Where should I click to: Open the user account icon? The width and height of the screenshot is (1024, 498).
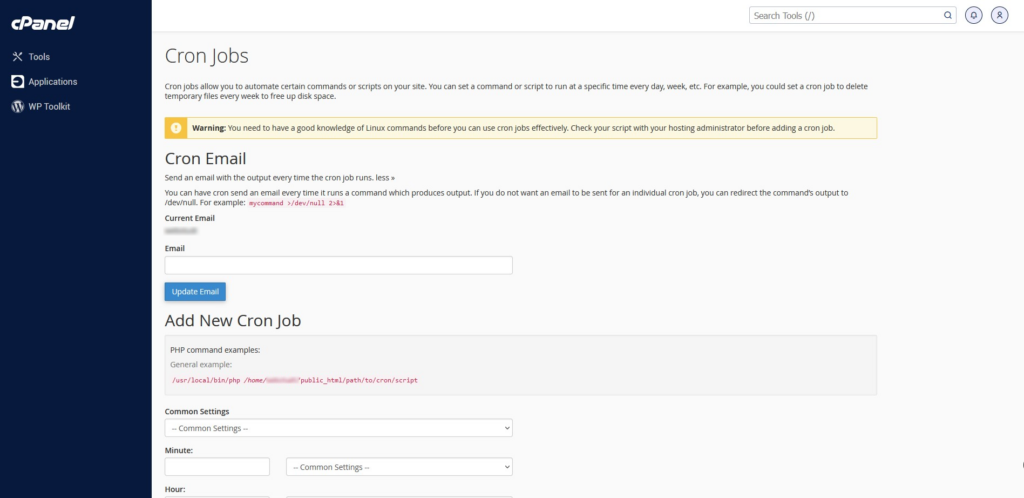click(999, 16)
